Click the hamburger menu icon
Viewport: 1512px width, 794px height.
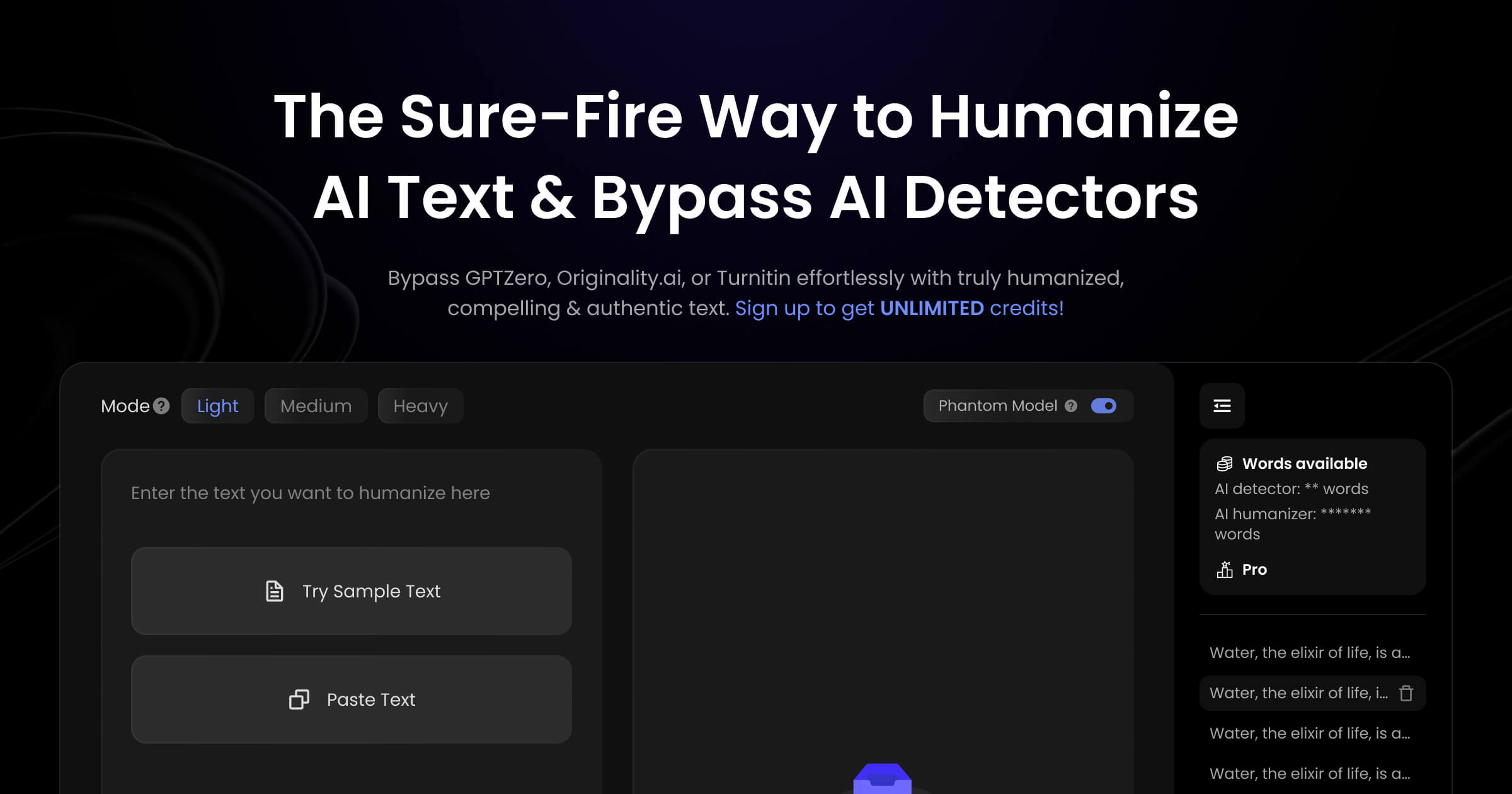pyautogui.click(x=1222, y=405)
